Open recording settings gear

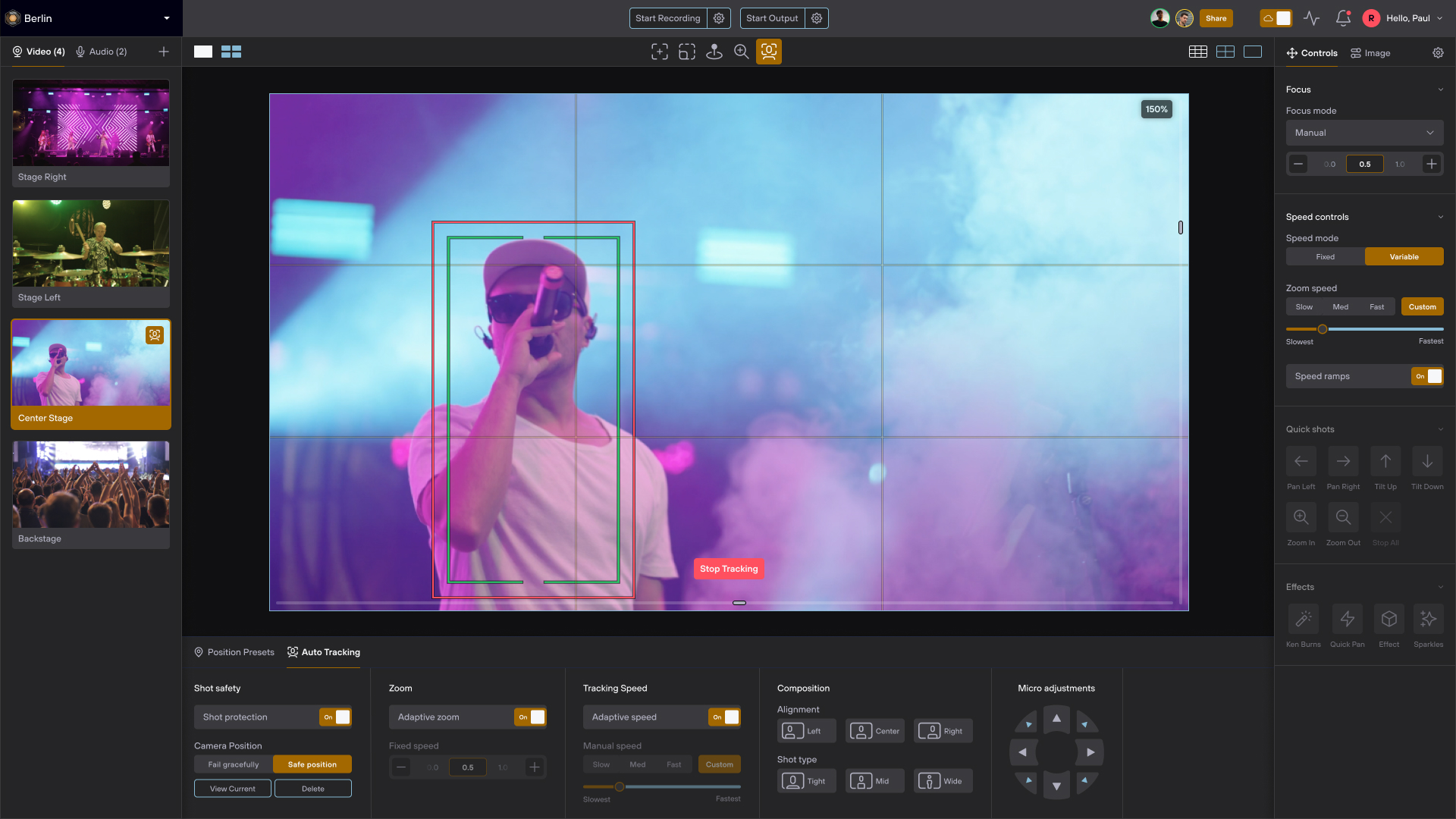[718, 18]
